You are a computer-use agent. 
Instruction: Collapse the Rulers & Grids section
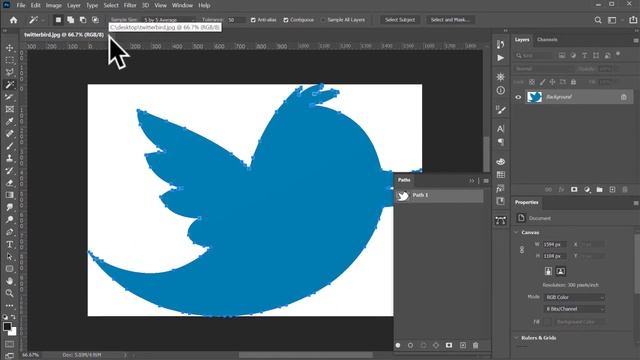(x=516, y=338)
